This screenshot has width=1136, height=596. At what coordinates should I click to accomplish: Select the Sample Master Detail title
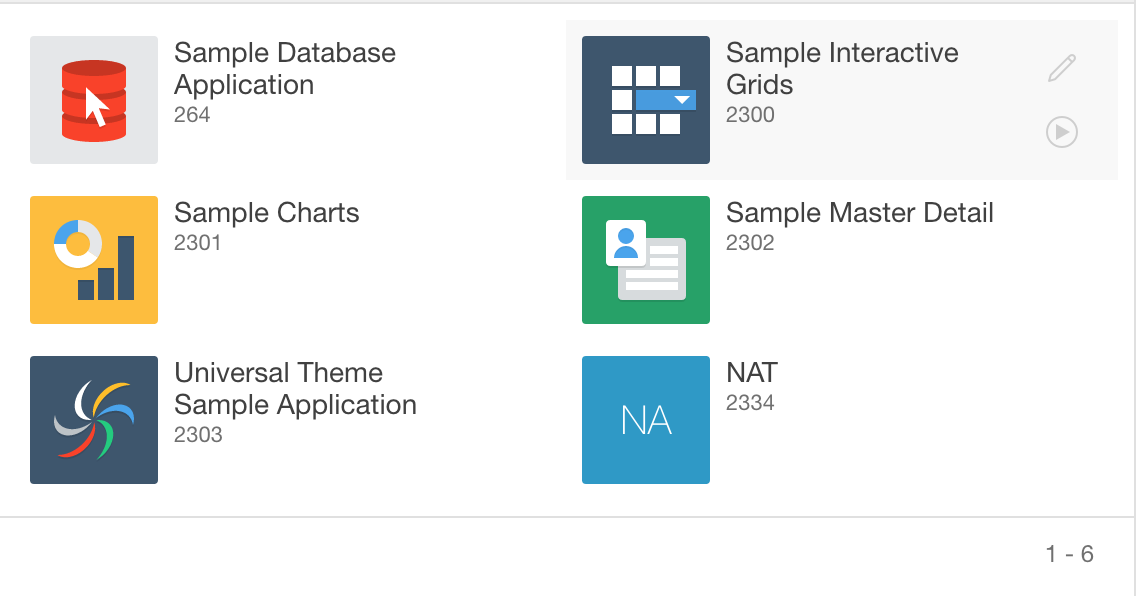point(860,213)
